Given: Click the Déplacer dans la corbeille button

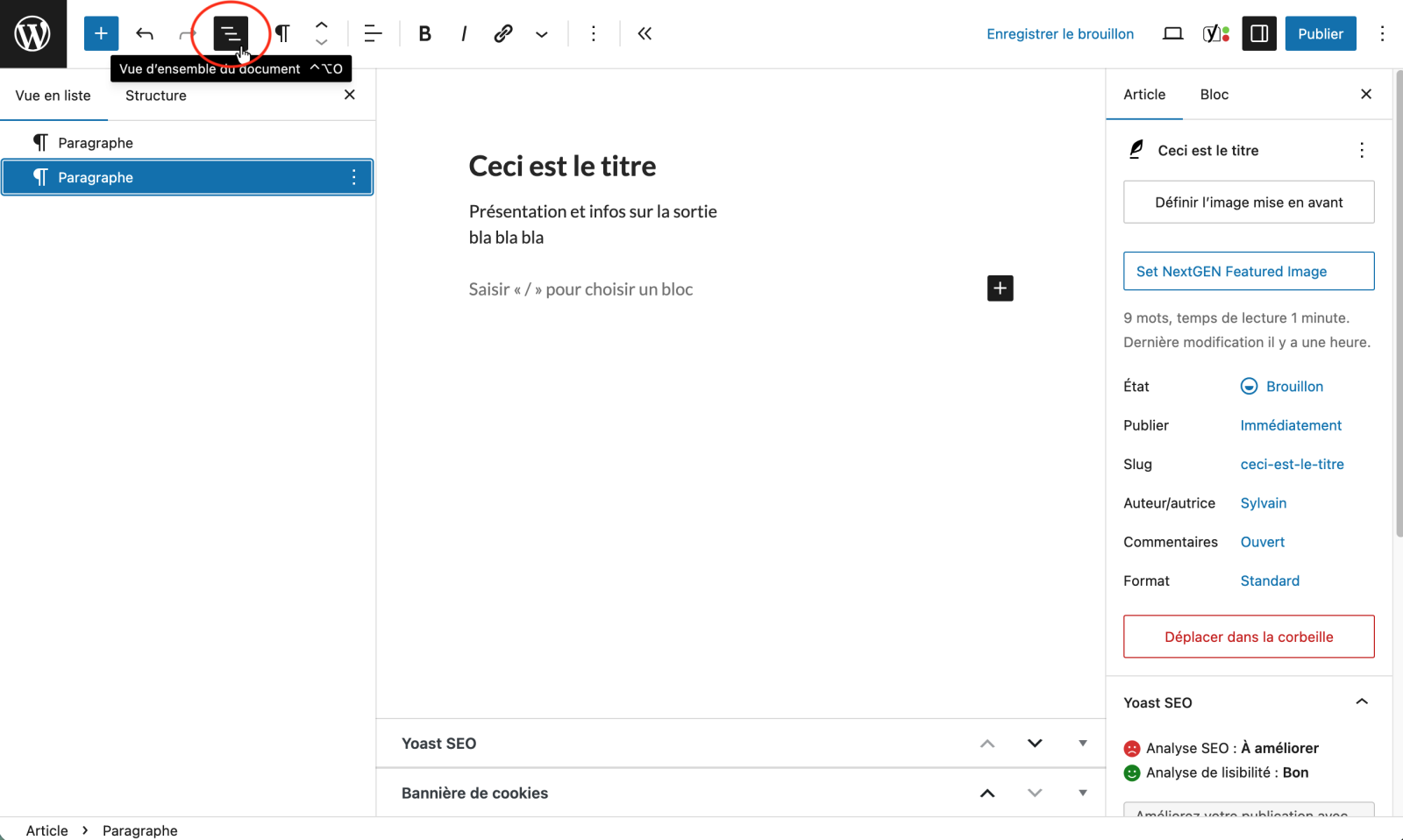Looking at the screenshot, I should coord(1248,637).
